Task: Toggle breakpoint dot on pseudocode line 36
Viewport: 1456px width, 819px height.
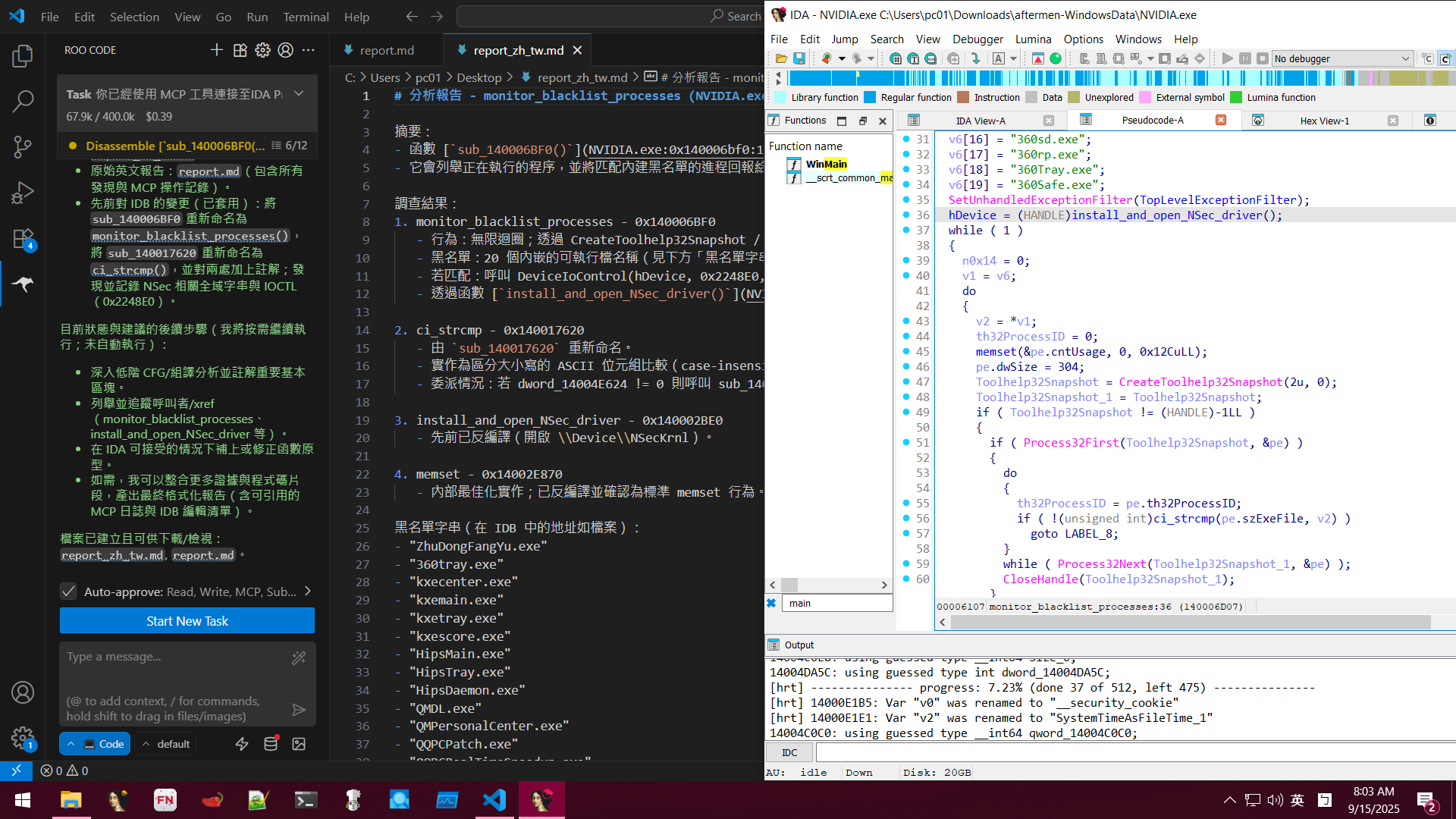Action: (906, 215)
